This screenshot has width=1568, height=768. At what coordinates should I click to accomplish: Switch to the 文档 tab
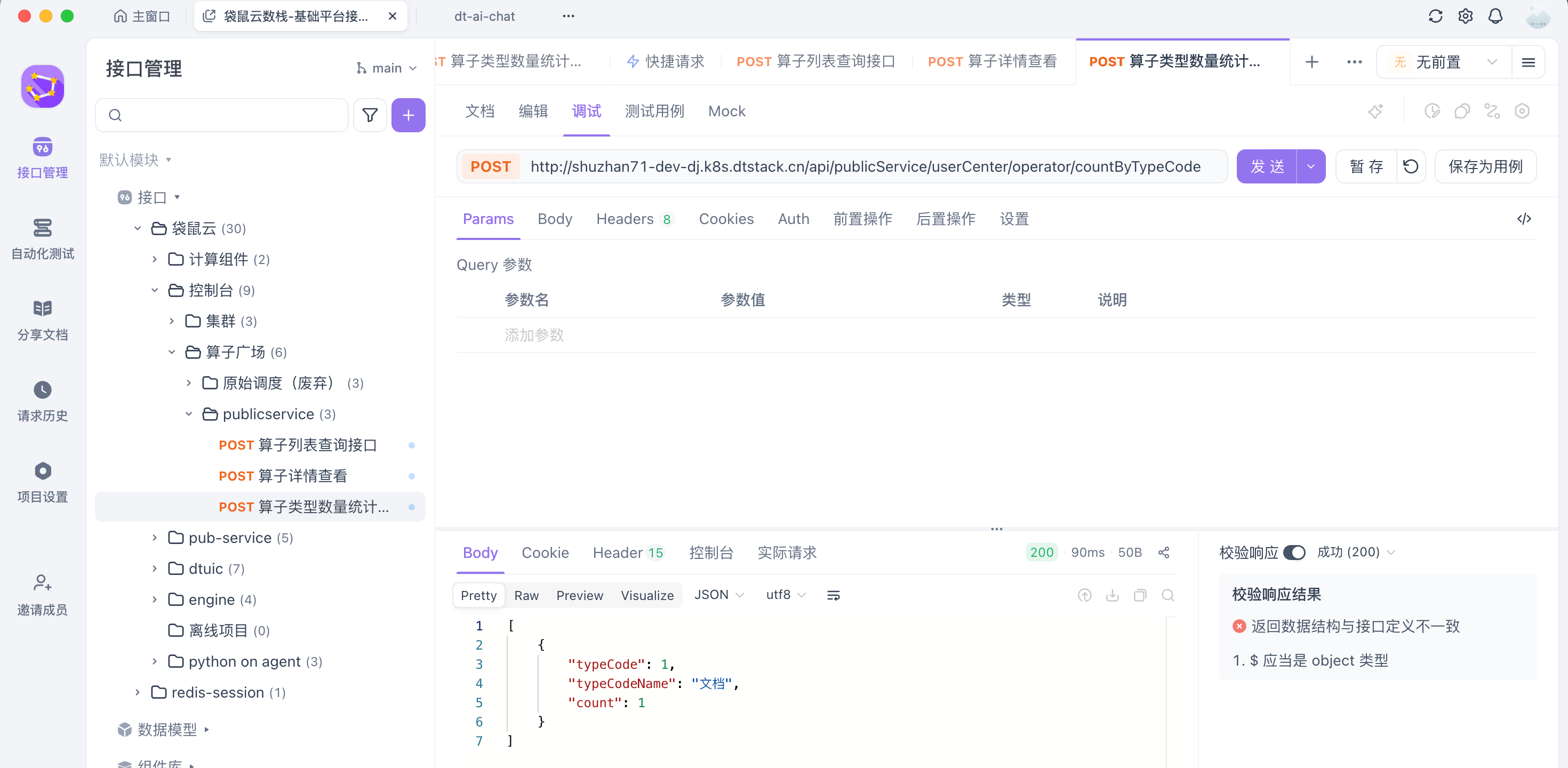[x=479, y=111]
